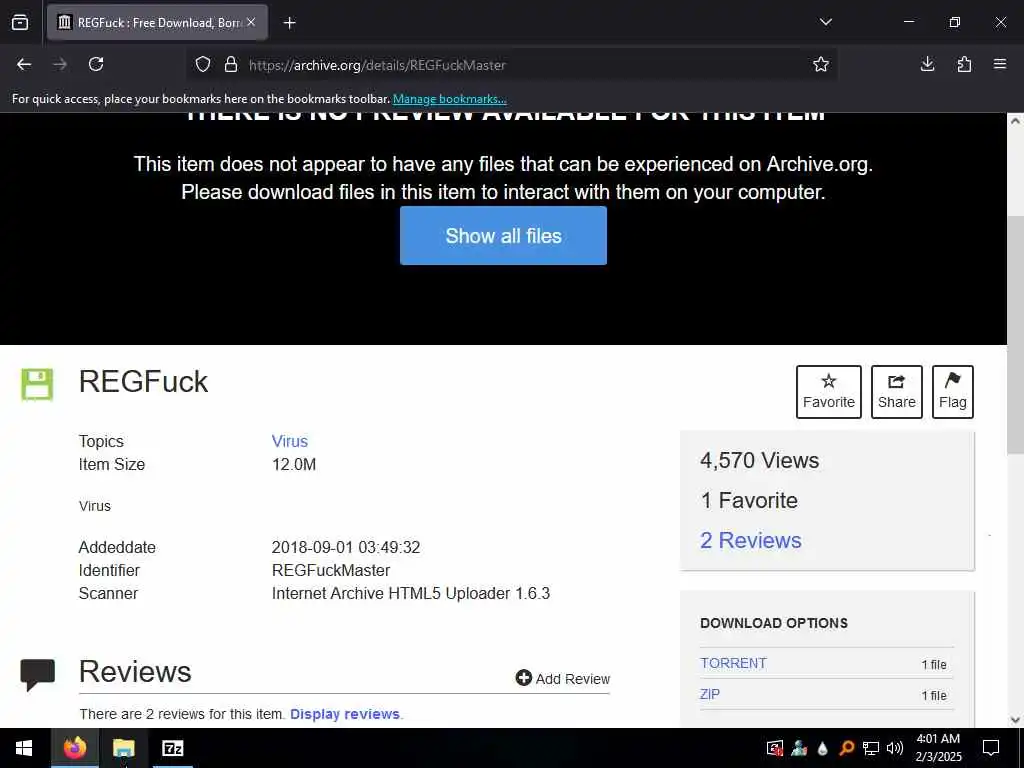1024x768 pixels.
Task: Close the REGFuck browser tab
Action: tap(251, 22)
